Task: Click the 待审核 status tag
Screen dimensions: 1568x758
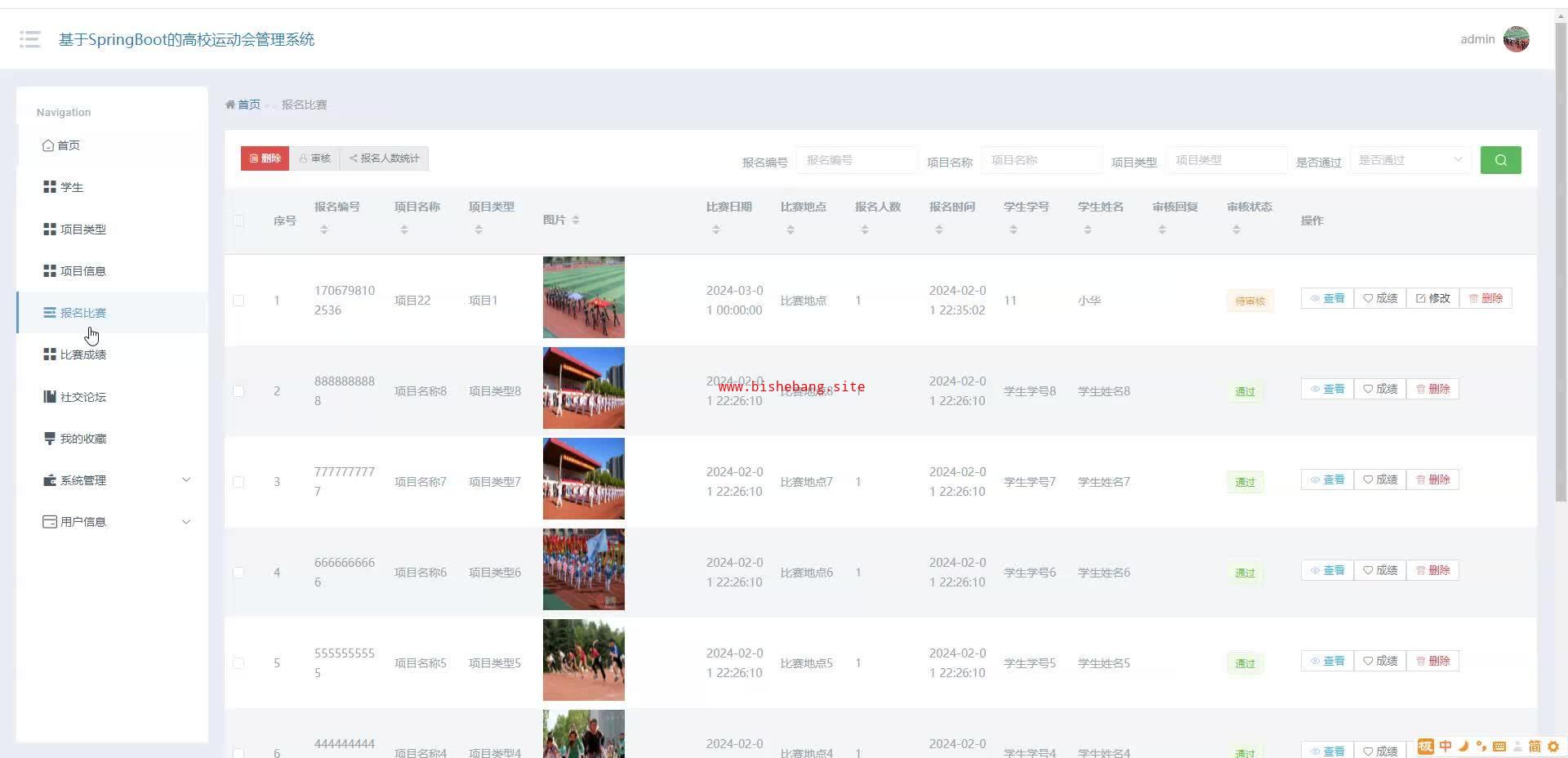Action: tap(1249, 301)
